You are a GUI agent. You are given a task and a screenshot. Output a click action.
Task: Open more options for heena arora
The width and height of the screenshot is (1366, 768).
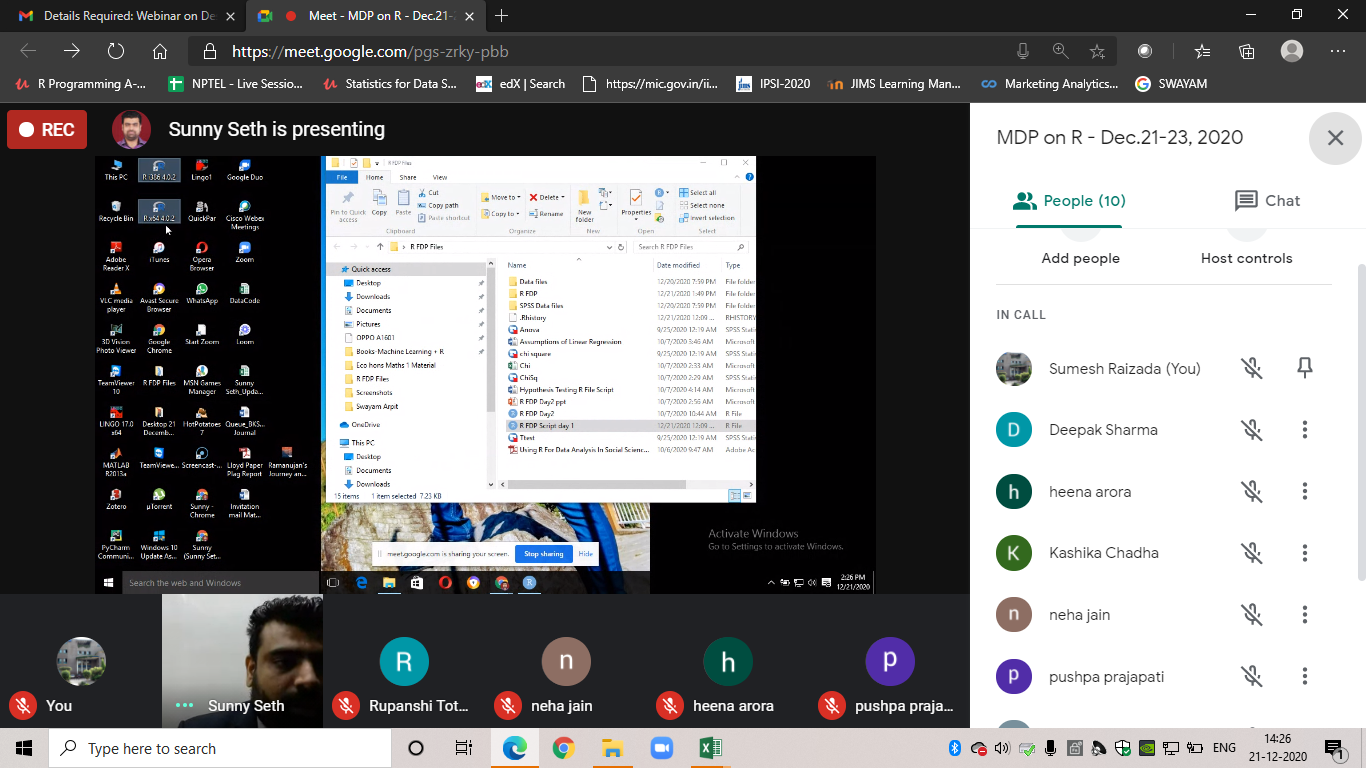tap(1305, 491)
